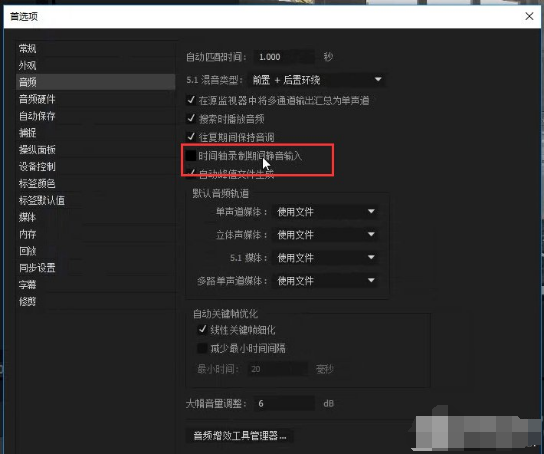Screen dimensions: 544x454
Task: Open 标签颜色 settings
Action: pyautogui.click(x=37, y=183)
